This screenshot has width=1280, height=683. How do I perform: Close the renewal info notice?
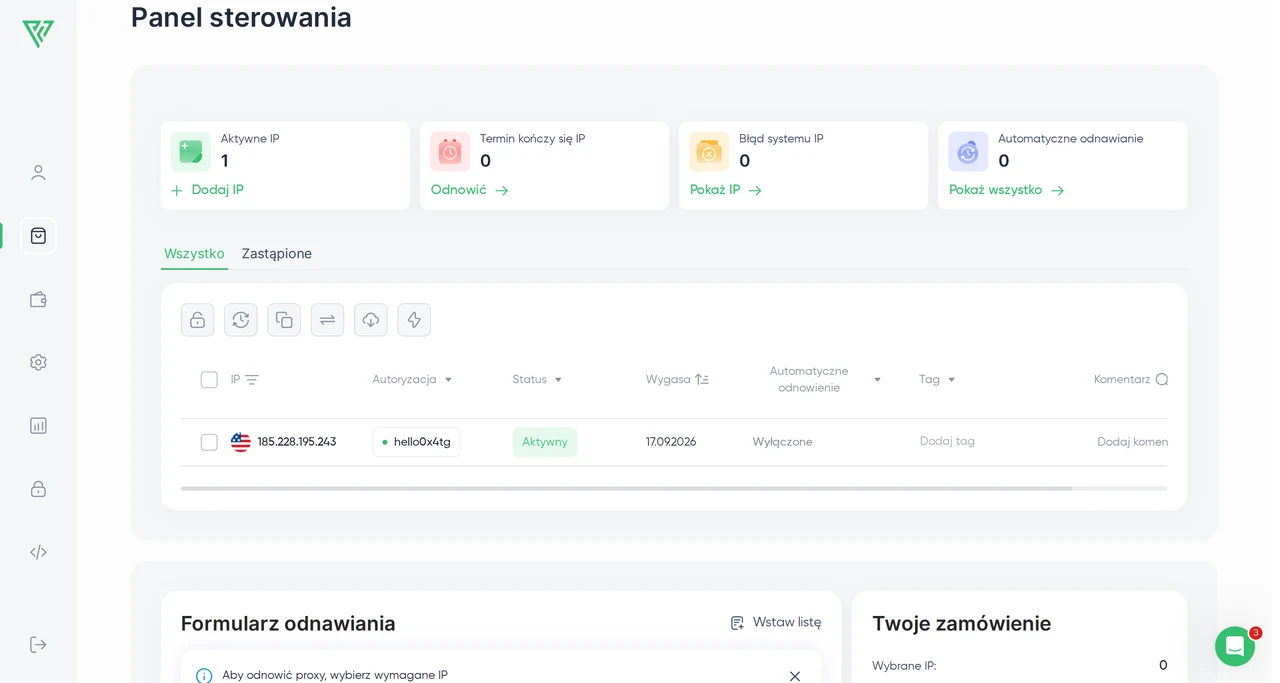795,676
